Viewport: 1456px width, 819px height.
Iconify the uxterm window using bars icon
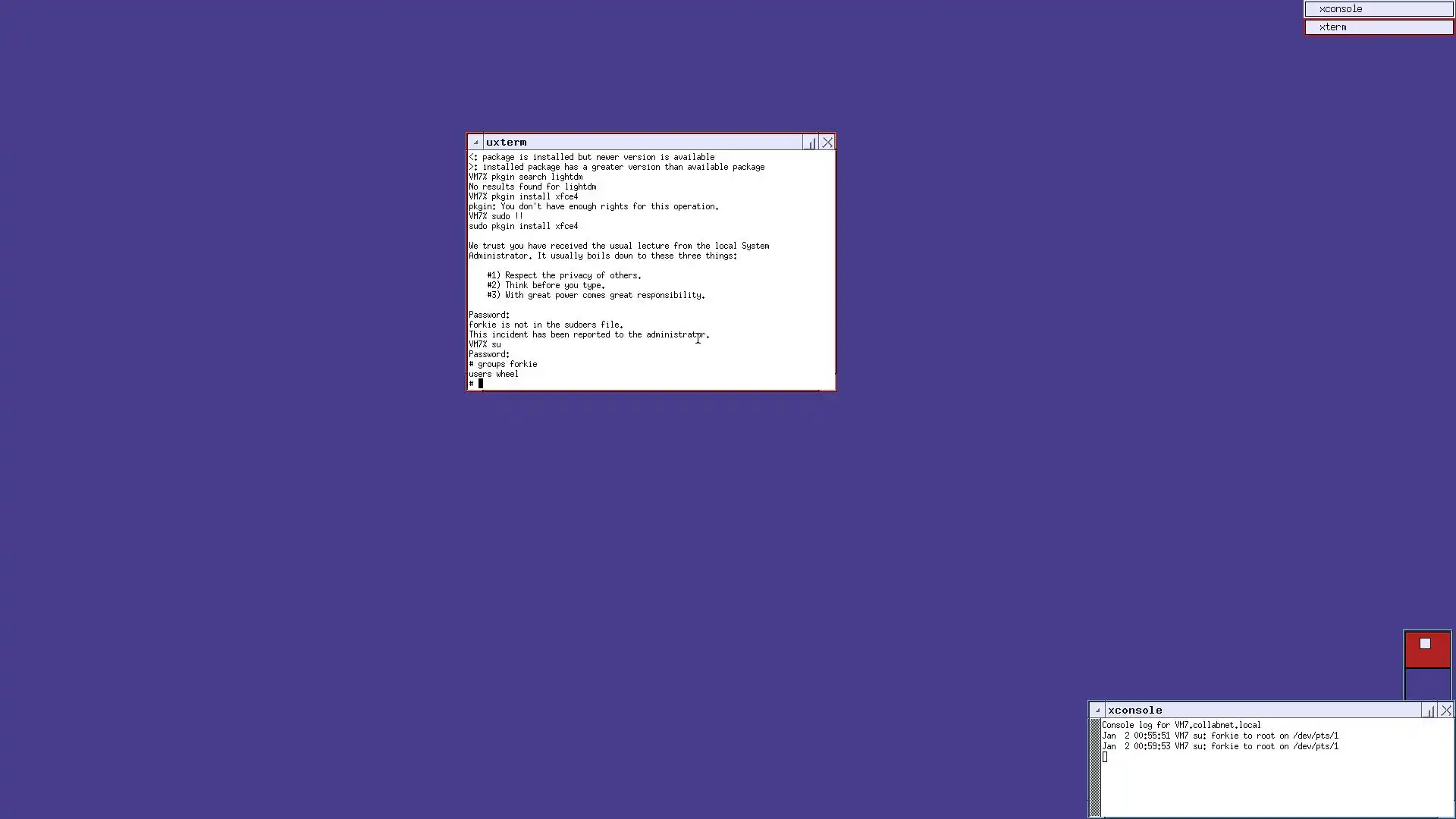[x=810, y=143]
